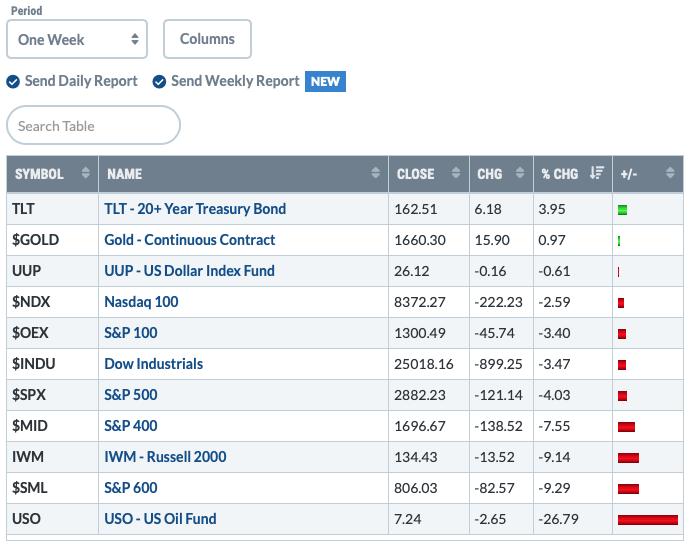Sort table by NAME column arrows
The height and width of the screenshot is (544, 691).
[375, 172]
